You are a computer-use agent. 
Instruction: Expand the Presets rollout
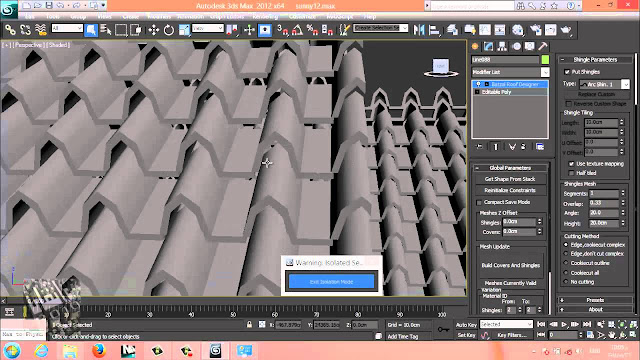pyautogui.click(x=595, y=300)
